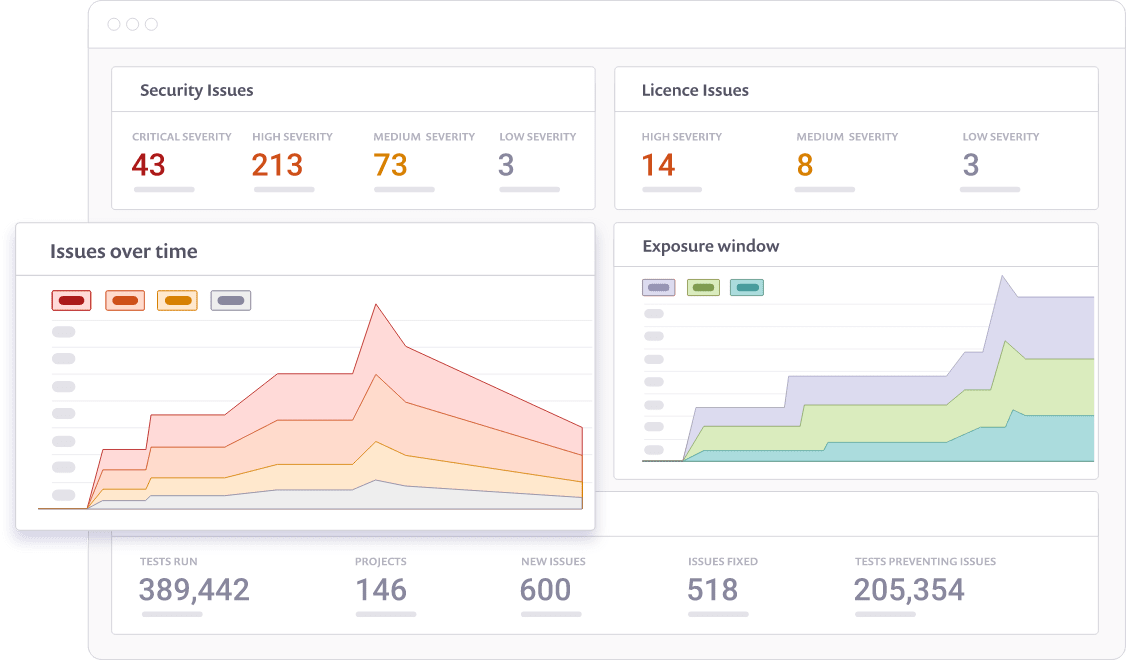Toggle green series in Exposure window legend
This screenshot has height=660, width=1126.
pyautogui.click(x=703, y=287)
